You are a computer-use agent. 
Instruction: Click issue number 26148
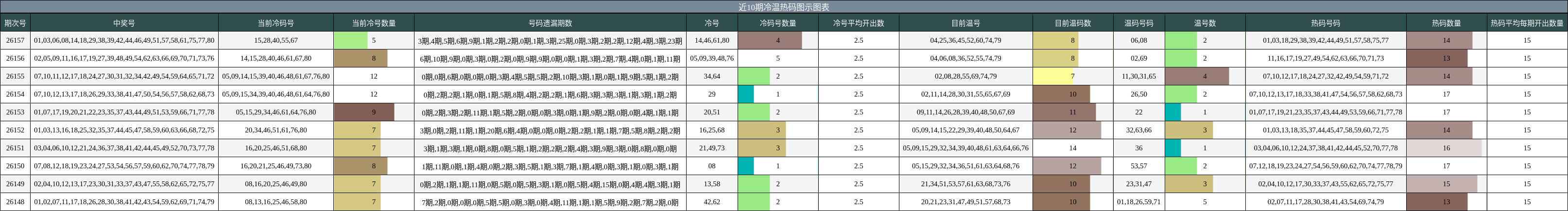(x=15, y=202)
